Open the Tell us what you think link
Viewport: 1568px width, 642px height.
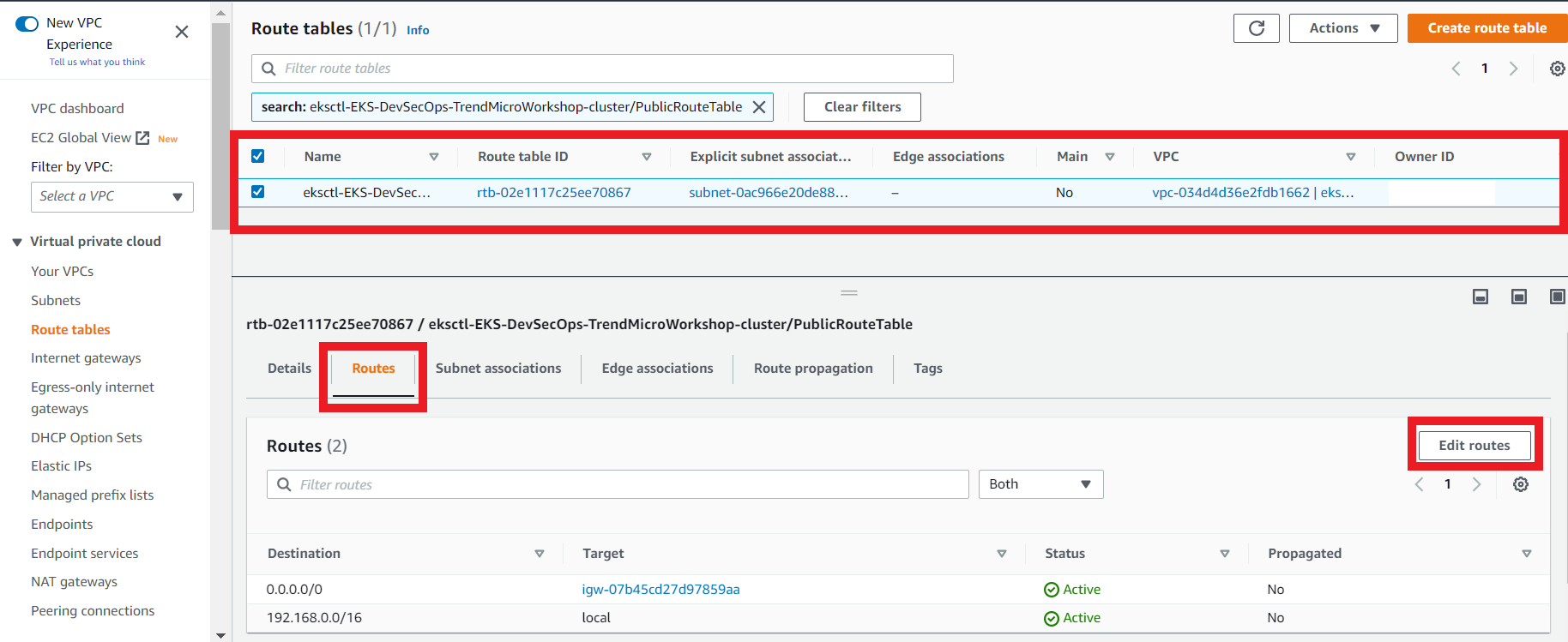(x=97, y=62)
